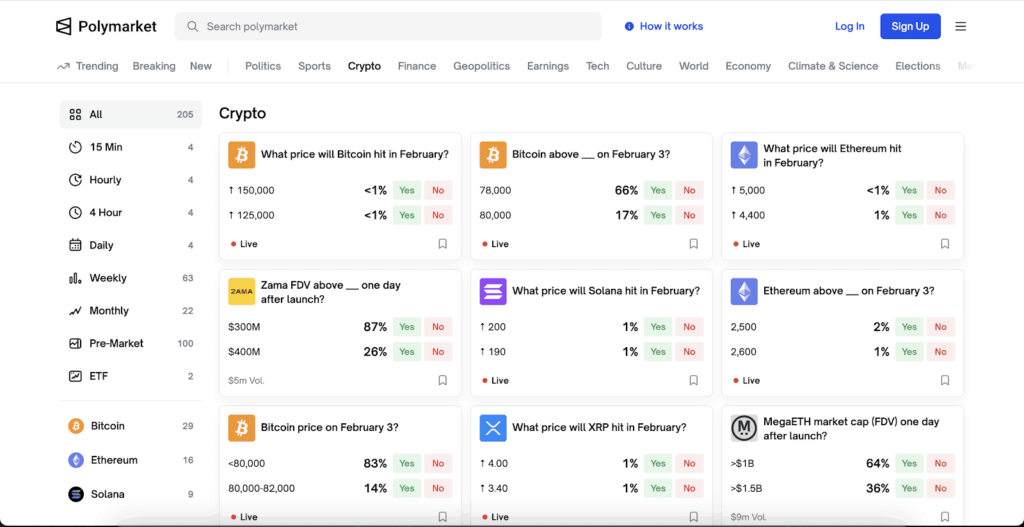The image size is (1024, 527).
Task: Select No for Bitcoin 78,000 outcome
Action: click(689, 190)
